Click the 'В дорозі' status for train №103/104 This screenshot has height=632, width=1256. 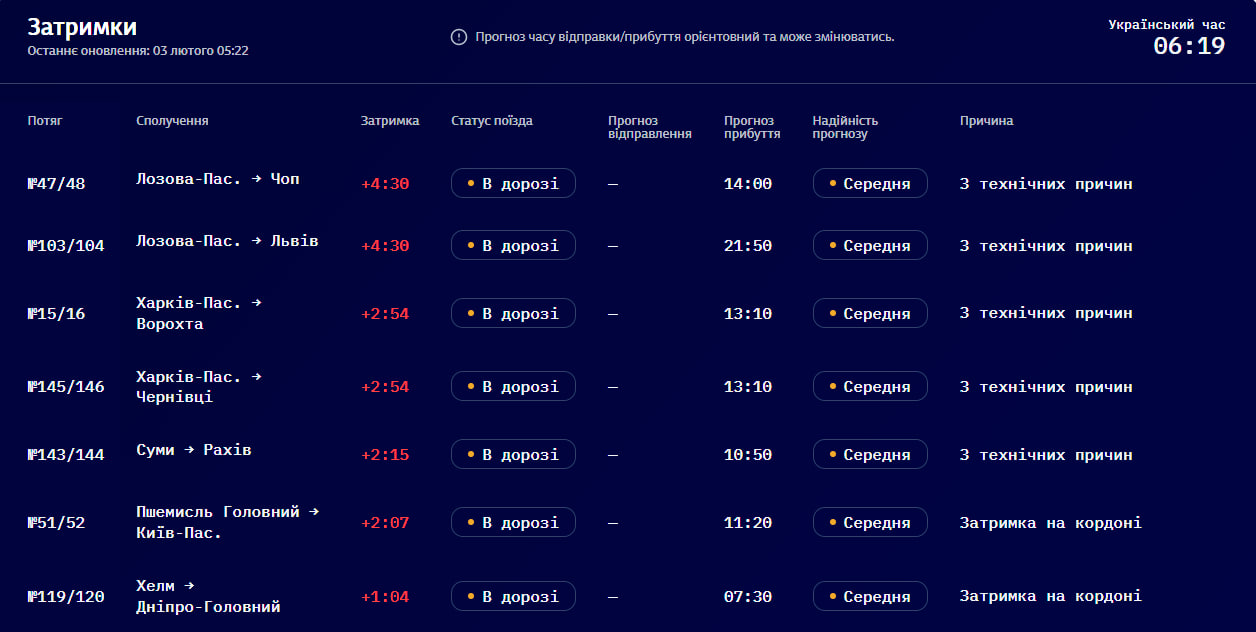[513, 246]
